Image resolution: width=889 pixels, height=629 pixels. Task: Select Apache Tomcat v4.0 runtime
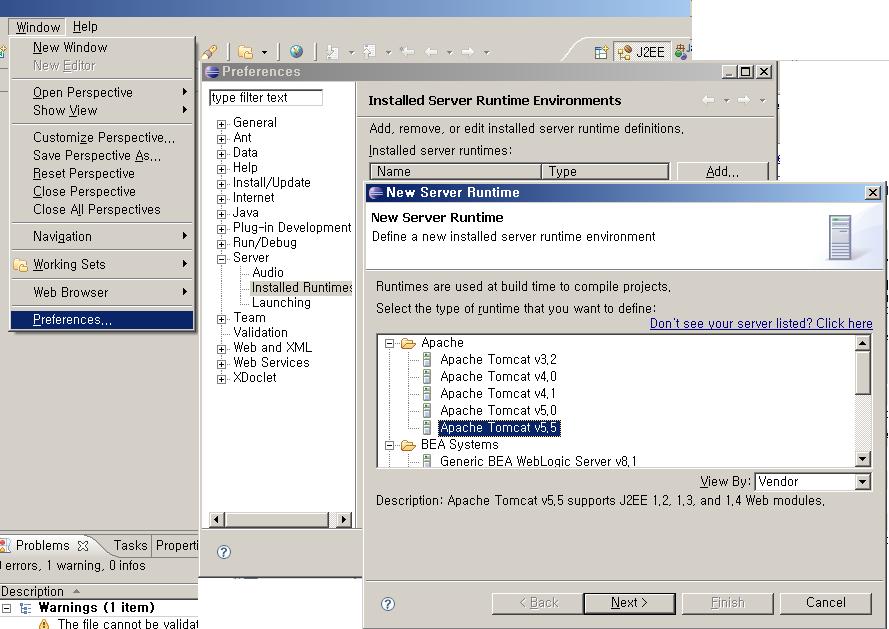point(498,377)
